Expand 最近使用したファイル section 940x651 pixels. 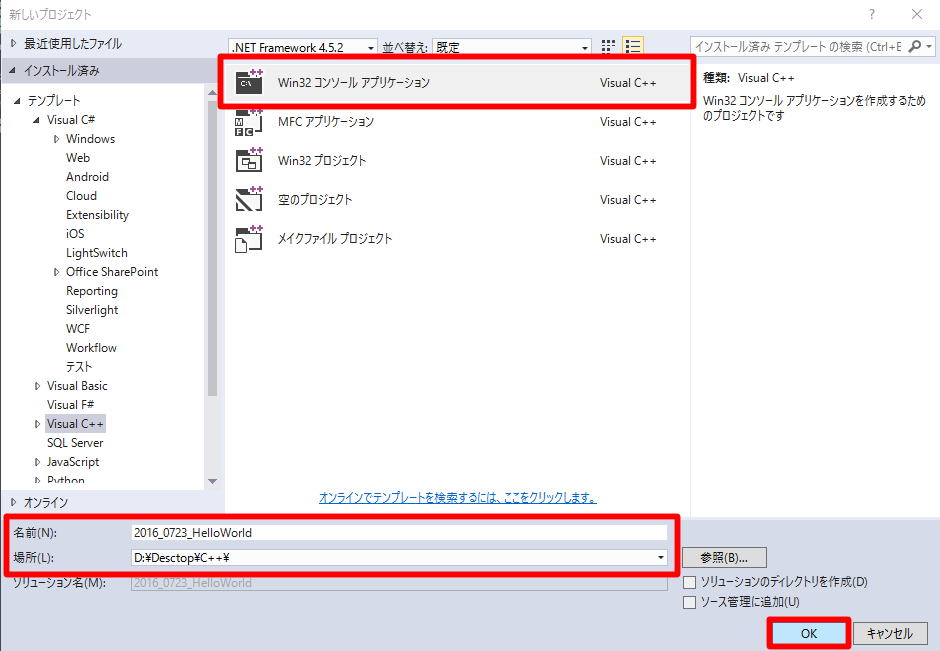13,43
